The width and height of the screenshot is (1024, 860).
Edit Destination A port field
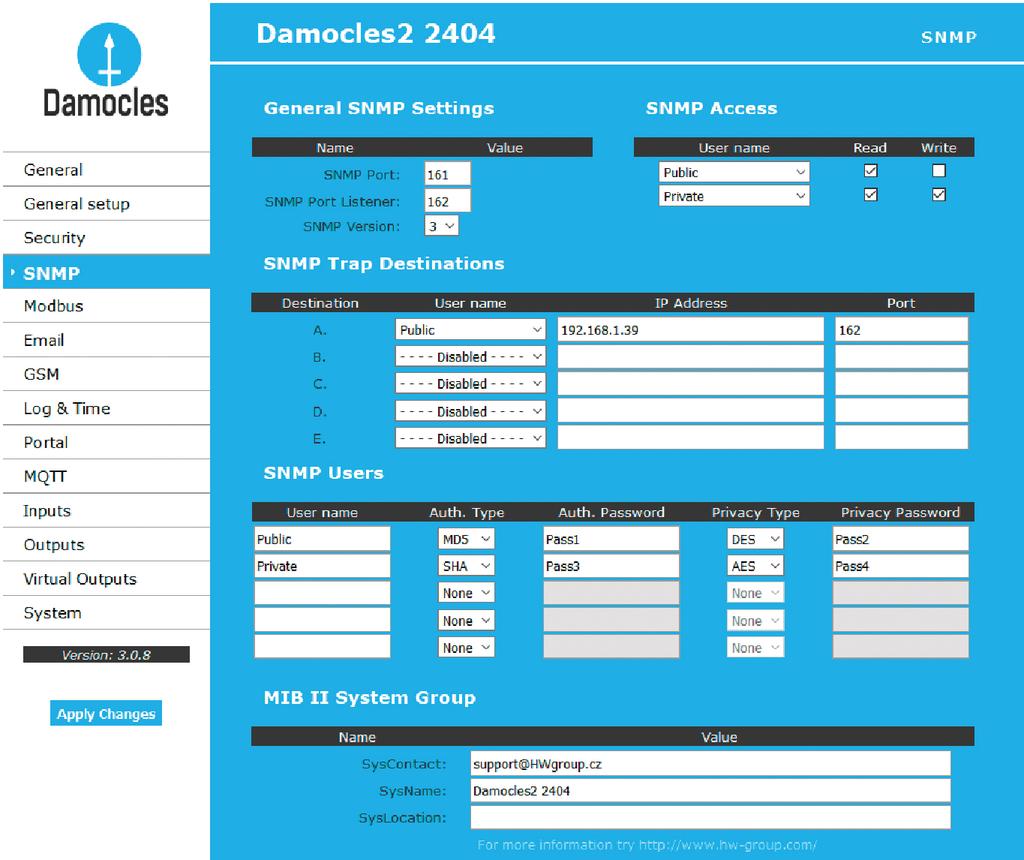(901, 330)
